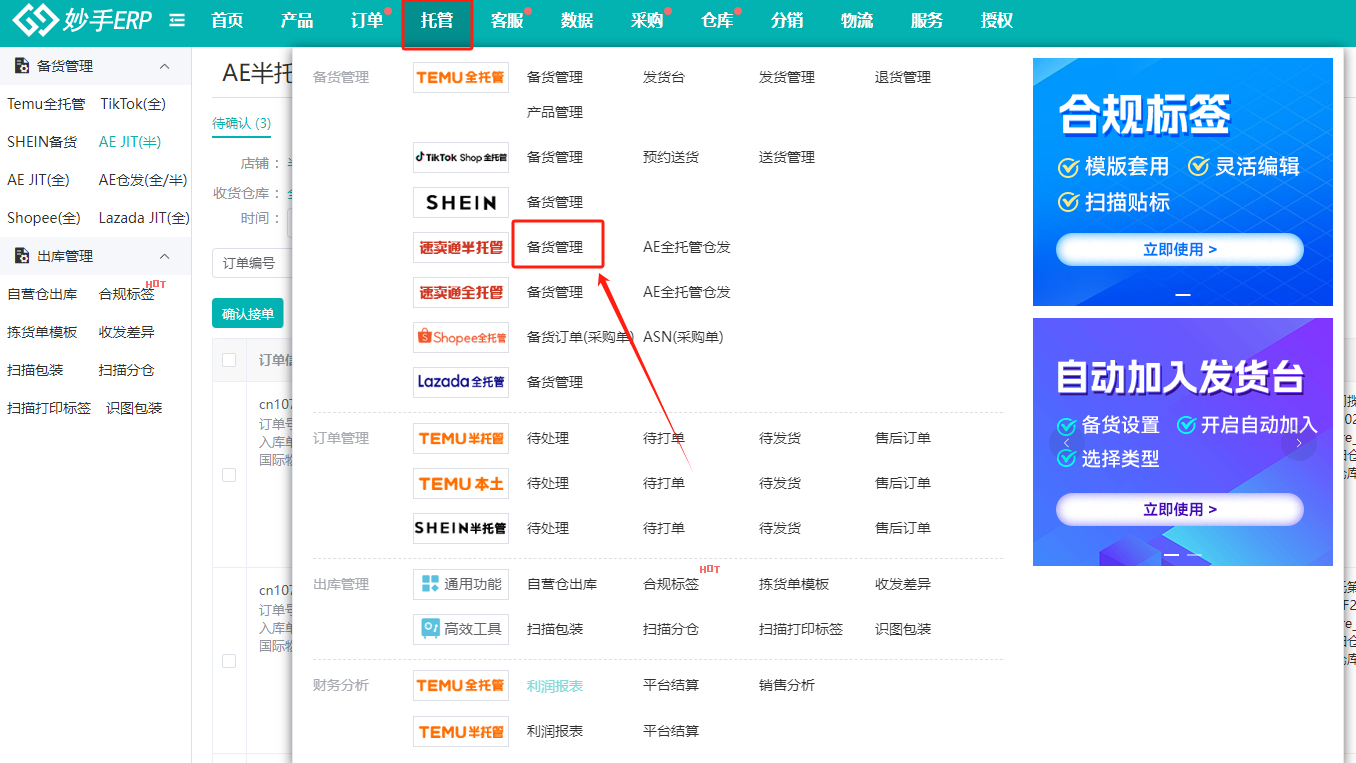The height and width of the screenshot is (763, 1356).
Task: Click the 速卖通半托管 logo
Action: [x=461, y=247]
